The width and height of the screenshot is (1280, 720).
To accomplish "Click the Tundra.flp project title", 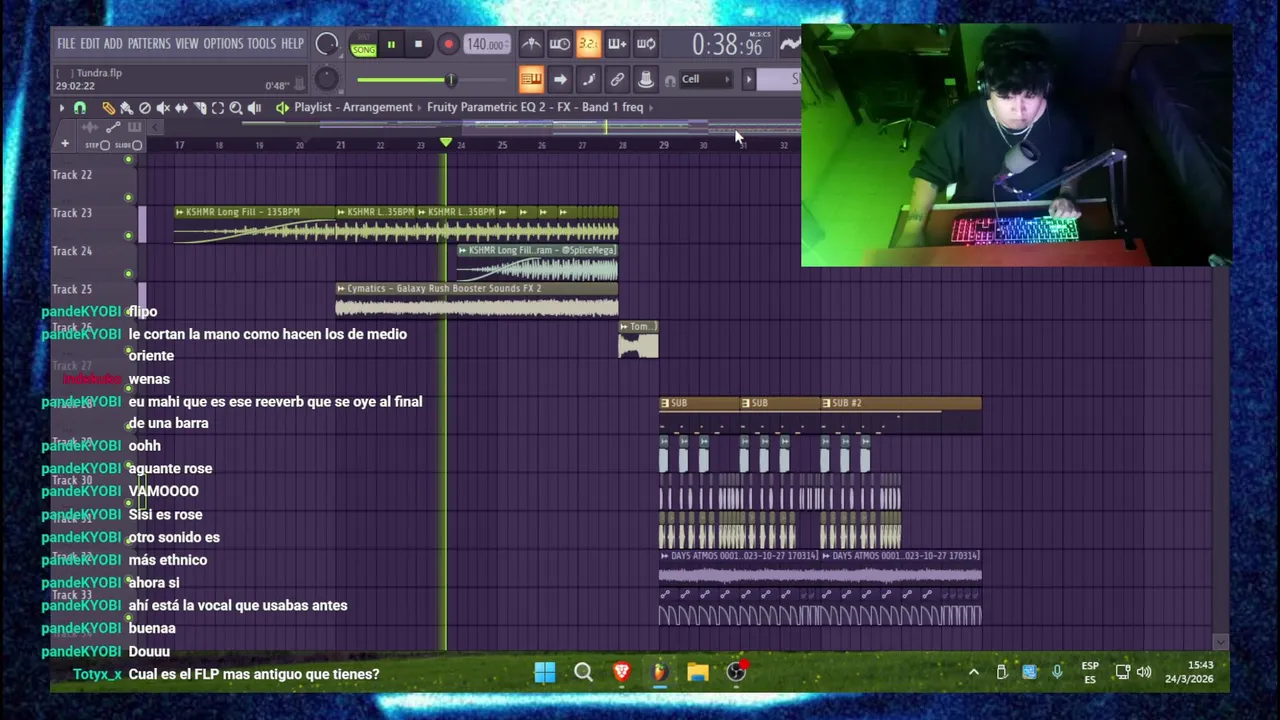I will (99, 73).
